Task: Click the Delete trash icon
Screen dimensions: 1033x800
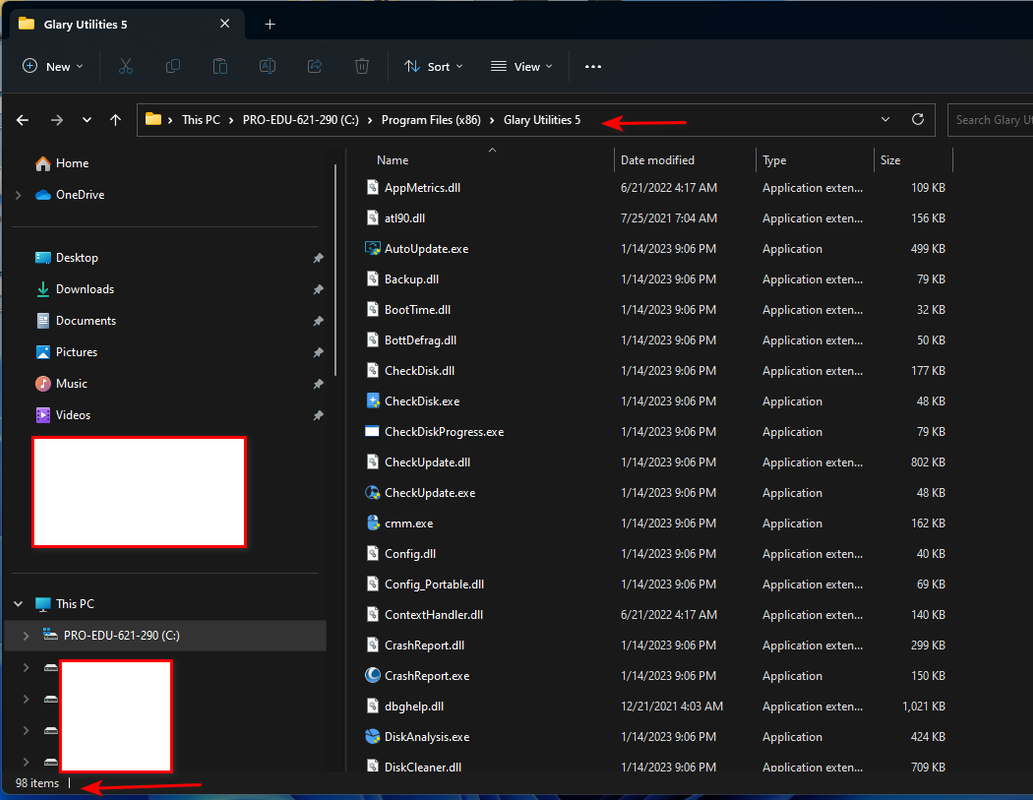Action: click(x=362, y=67)
